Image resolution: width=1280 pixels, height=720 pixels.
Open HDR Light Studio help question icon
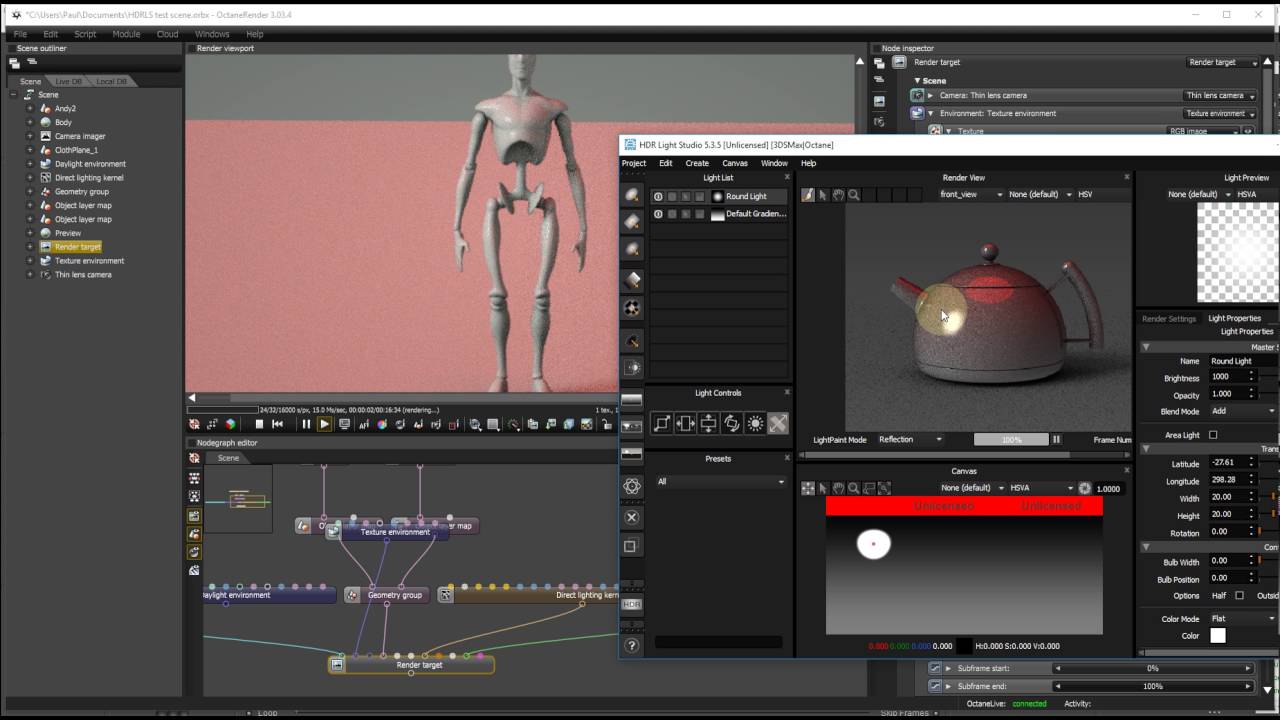tap(632, 645)
